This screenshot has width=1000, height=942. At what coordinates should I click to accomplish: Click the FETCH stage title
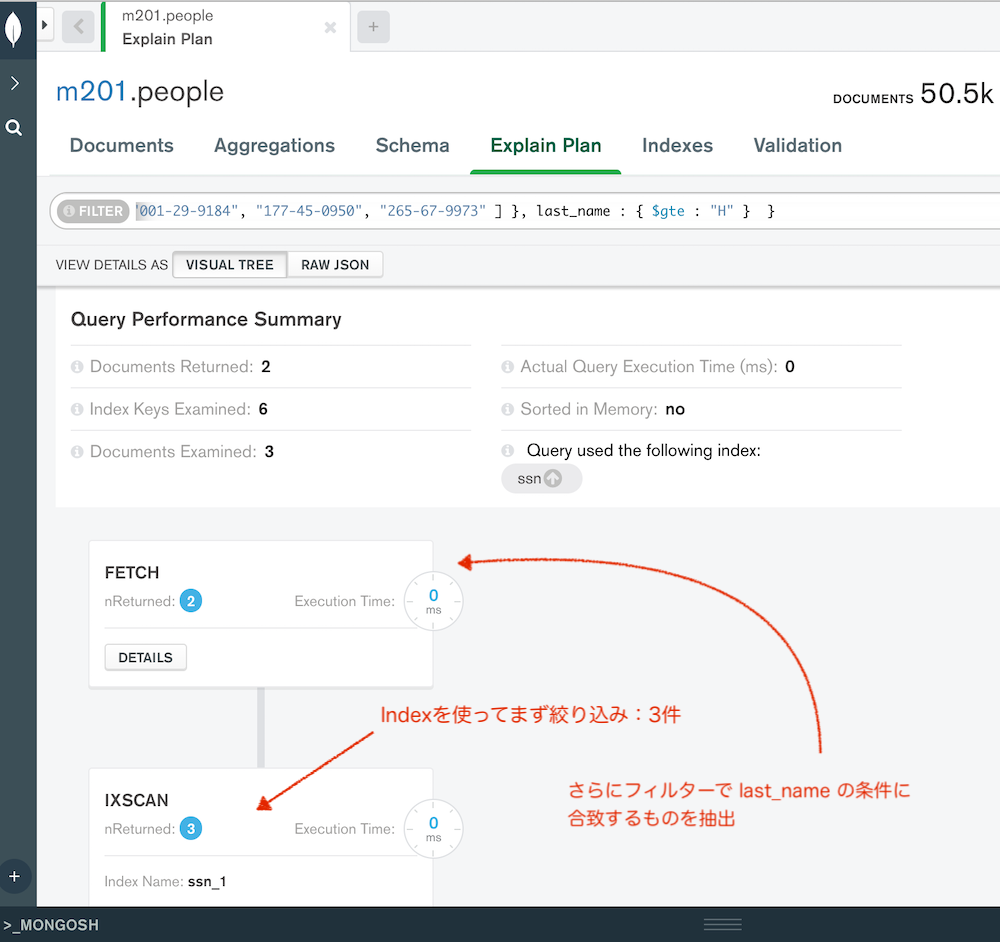click(132, 573)
